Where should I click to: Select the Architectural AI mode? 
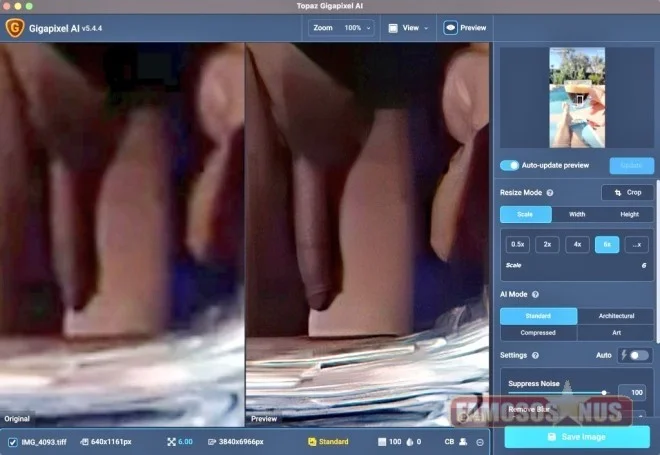[x=616, y=316]
